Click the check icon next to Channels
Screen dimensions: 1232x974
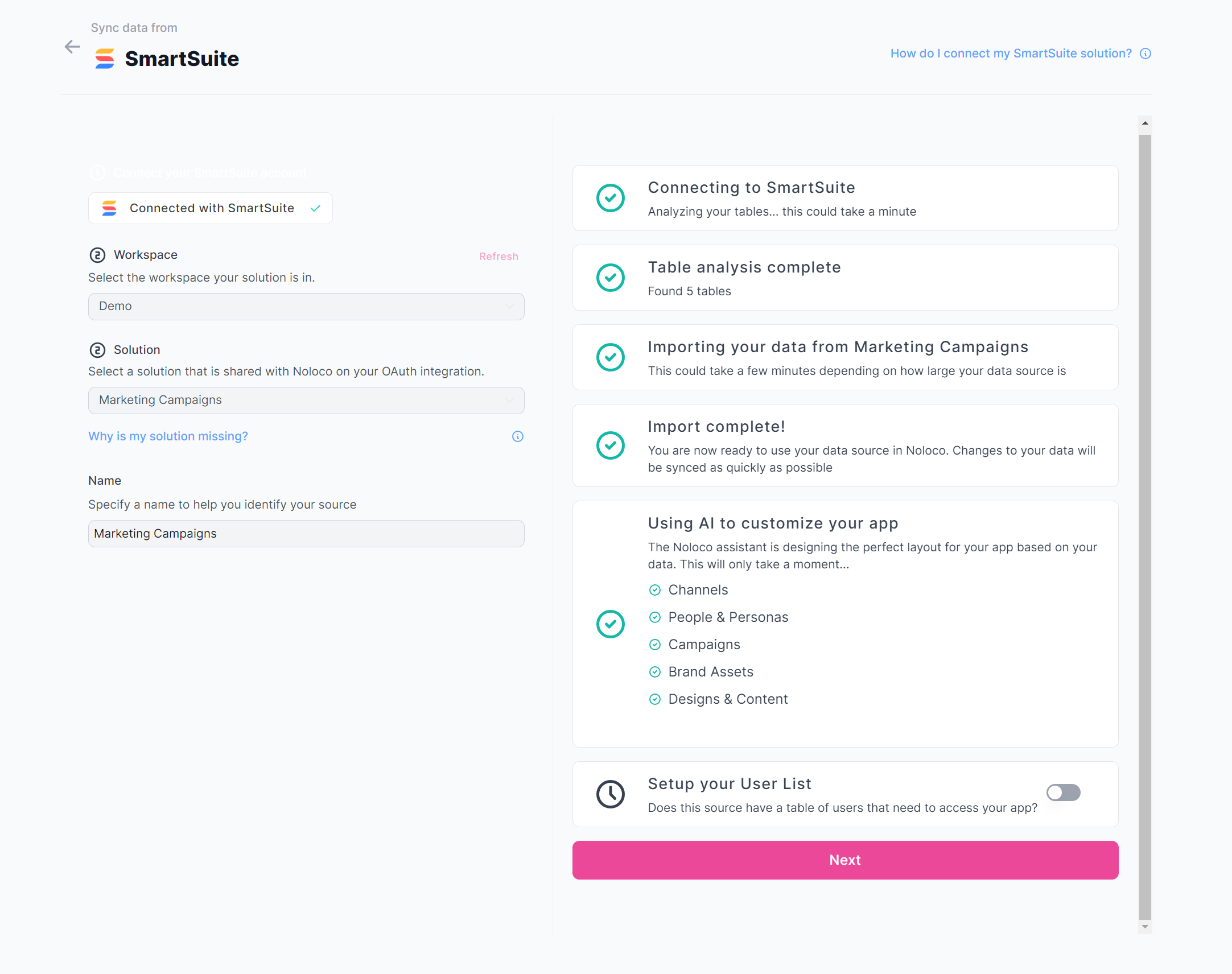point(655,590)
